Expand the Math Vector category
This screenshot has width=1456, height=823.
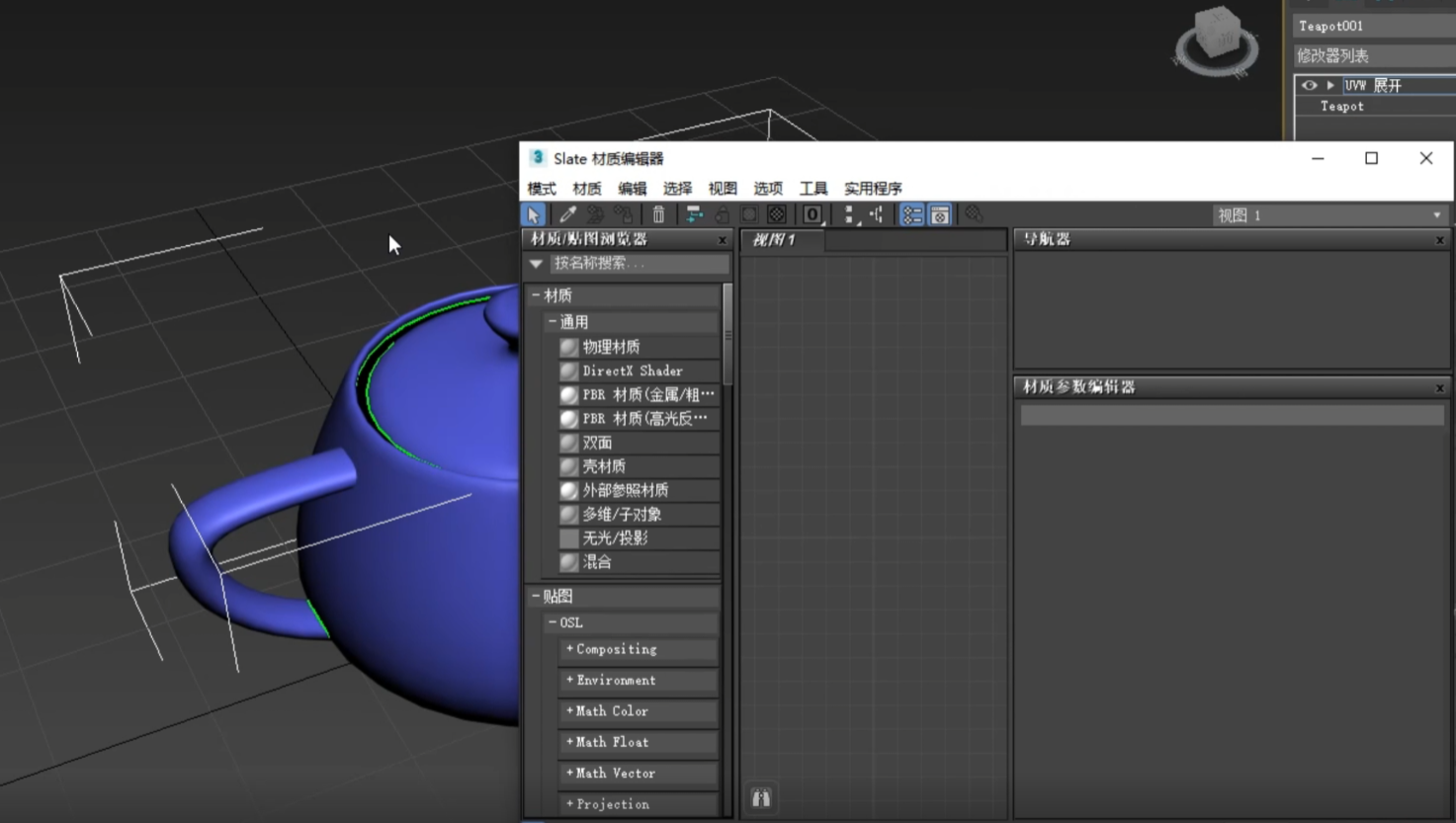pyautogui.click(x=569, y=774)
